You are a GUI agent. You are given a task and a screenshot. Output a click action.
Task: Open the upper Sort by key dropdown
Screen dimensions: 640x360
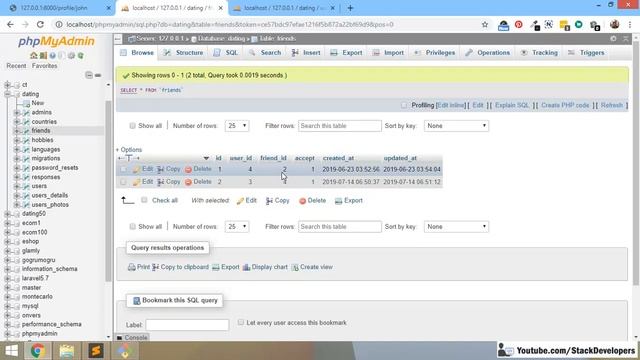tap(456, 126)
